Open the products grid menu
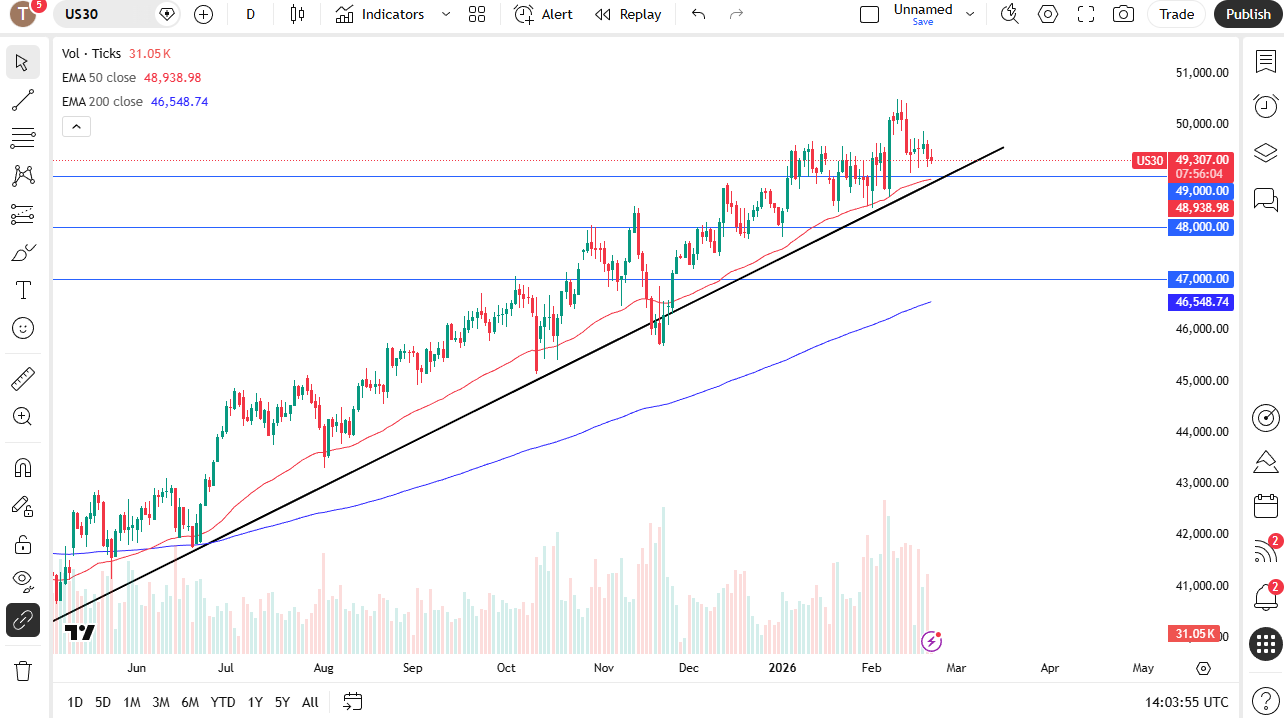This screenshot has height=718, width=1284. 1266,643
